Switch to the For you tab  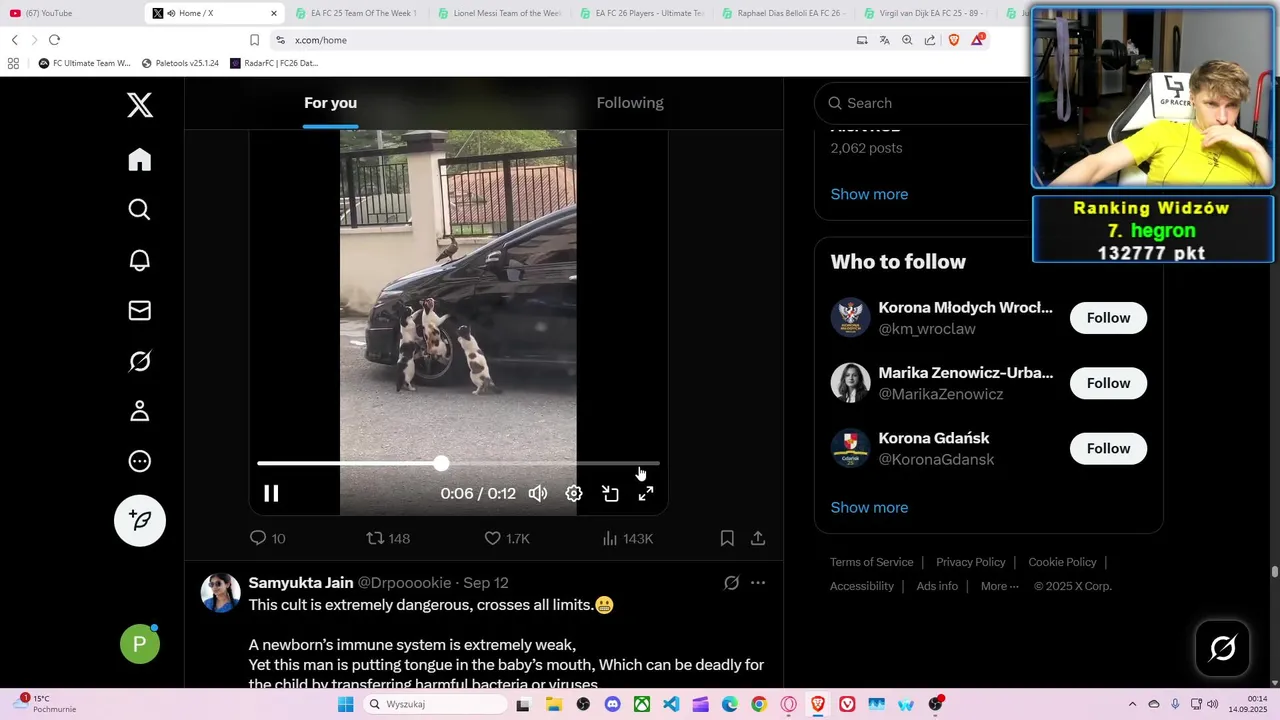[330, 103]
